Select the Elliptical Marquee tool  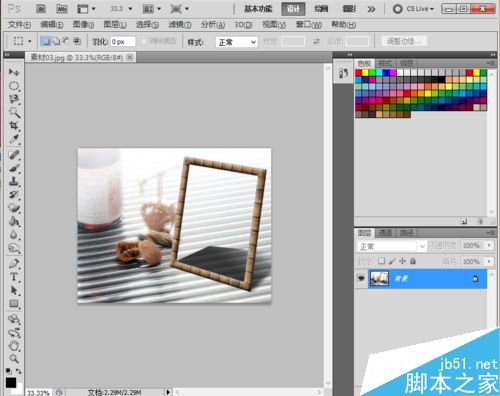tap(14, 86)
